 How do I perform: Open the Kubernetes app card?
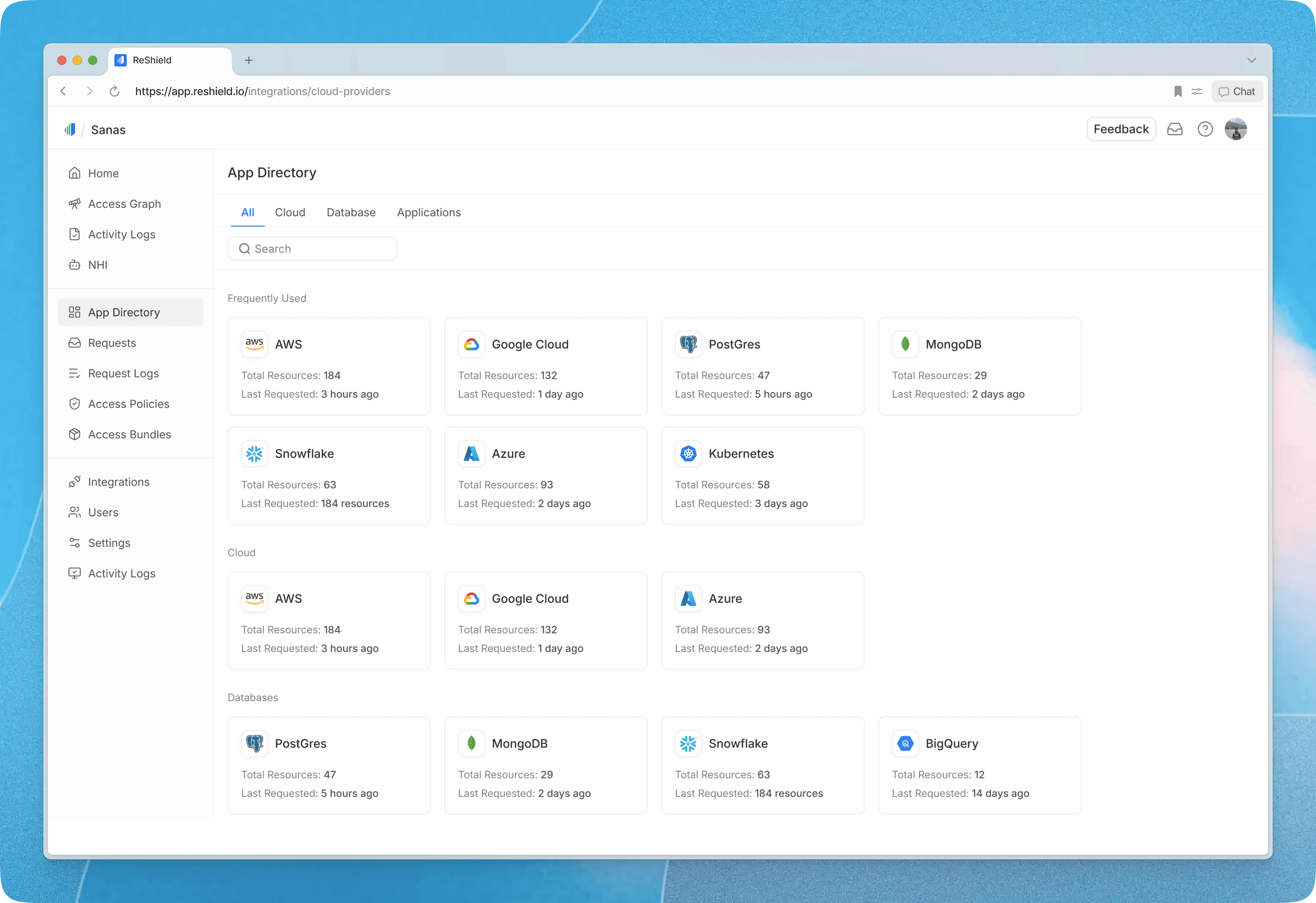click(x=762, y=475)
